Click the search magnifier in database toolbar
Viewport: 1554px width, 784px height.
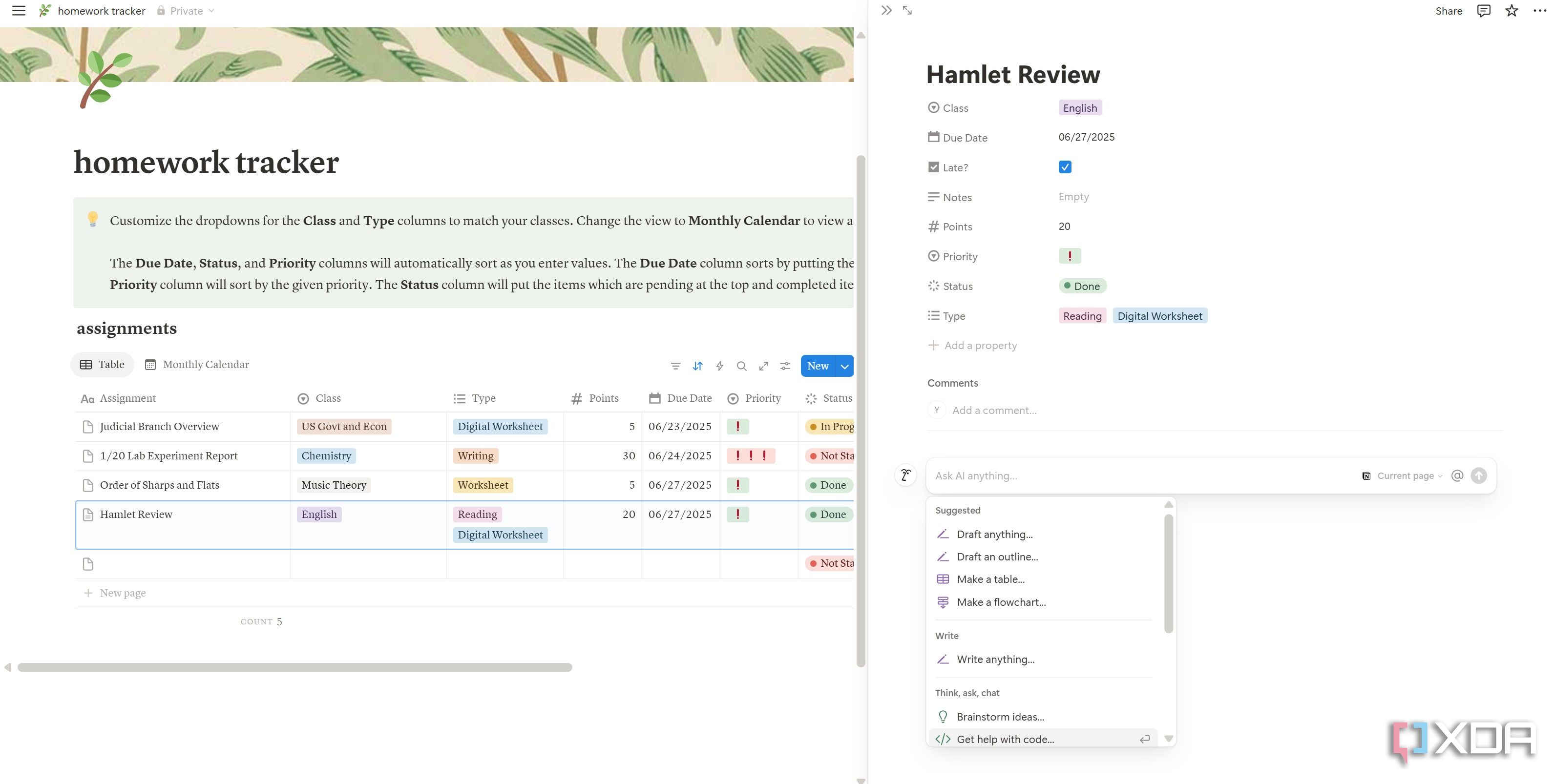click(741, 366)
